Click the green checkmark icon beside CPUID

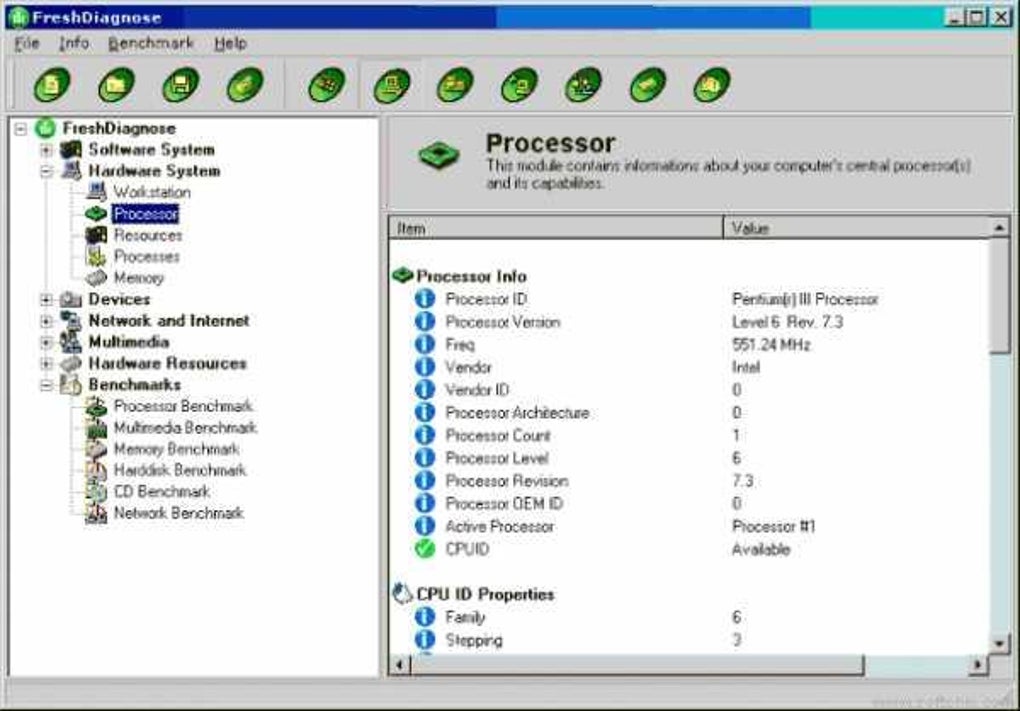coord(425,549)
